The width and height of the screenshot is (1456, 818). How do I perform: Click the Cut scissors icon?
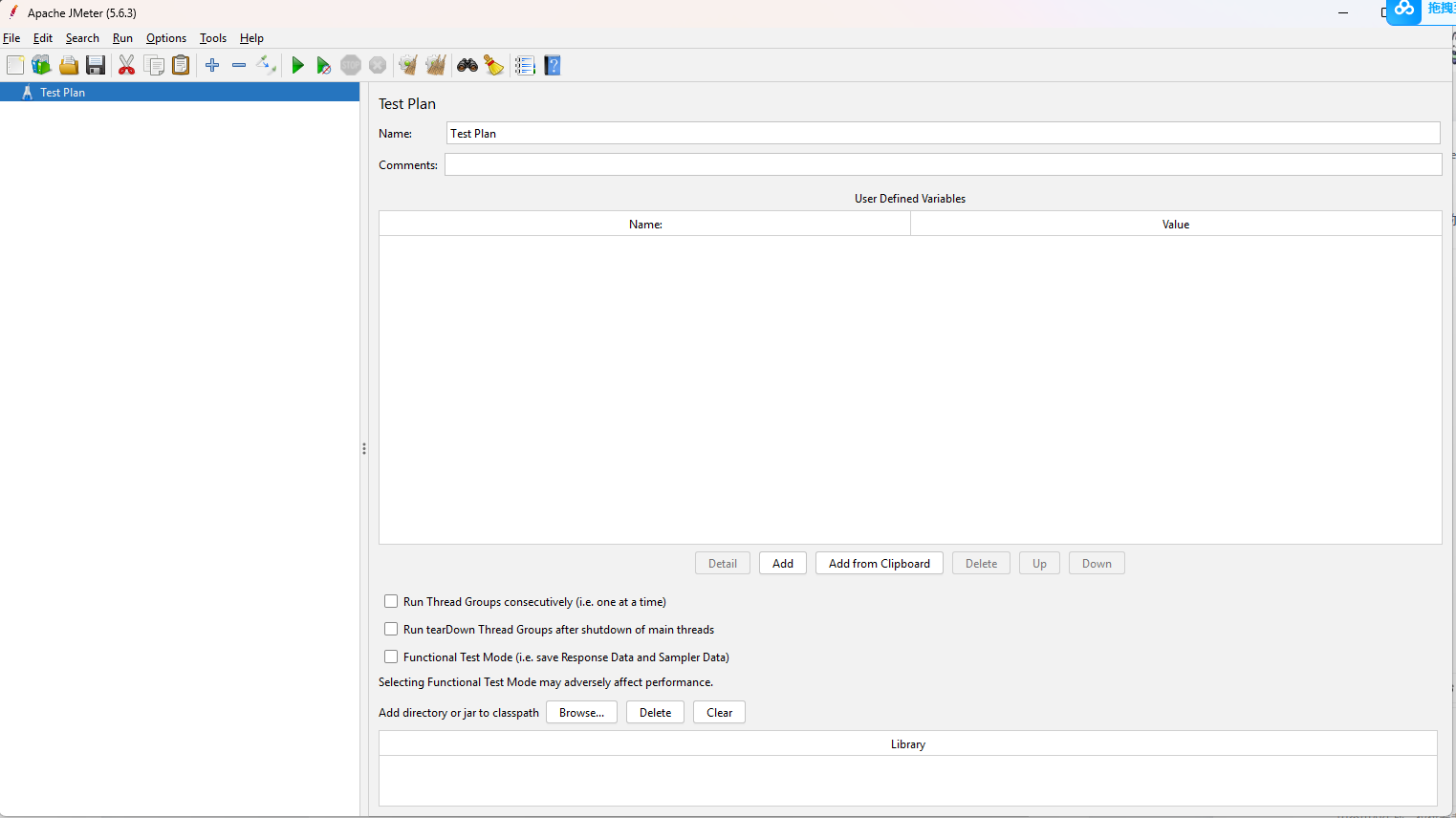click(126, 65)
